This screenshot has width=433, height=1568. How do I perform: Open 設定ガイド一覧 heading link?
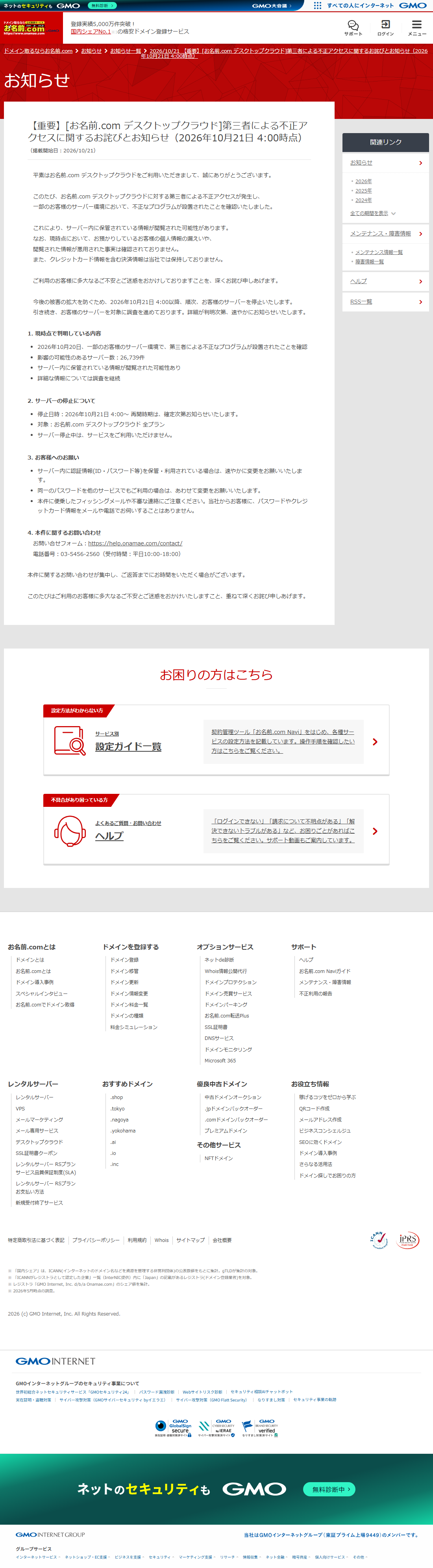pyautogui.click(x=128, y=747)
